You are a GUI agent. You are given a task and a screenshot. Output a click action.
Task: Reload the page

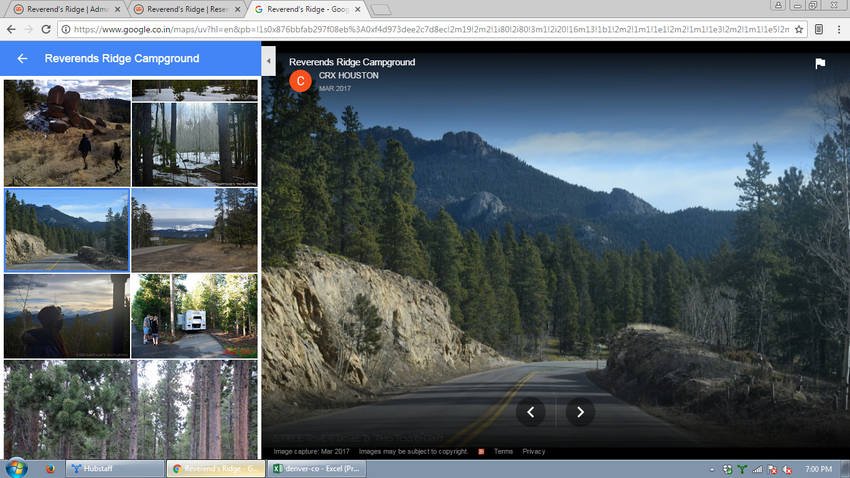pyautogui.click(x=46, y=30)
